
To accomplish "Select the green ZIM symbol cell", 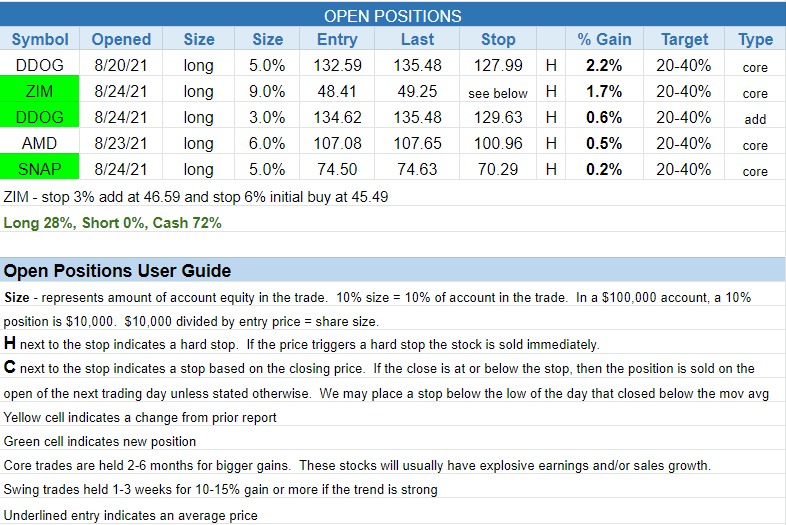I will (40, 91).
